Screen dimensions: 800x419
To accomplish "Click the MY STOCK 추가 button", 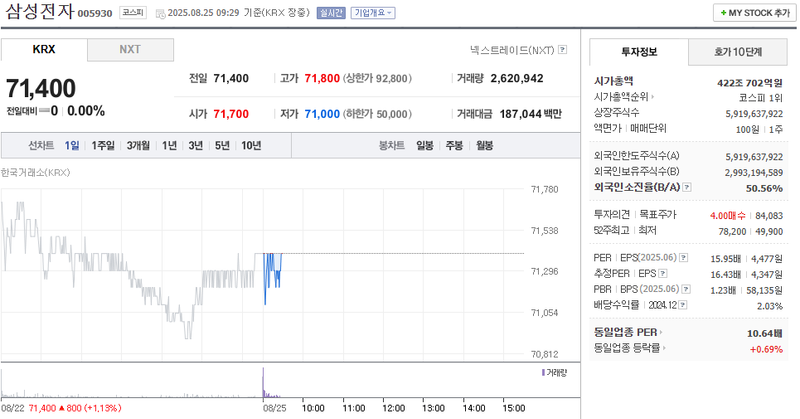I will 755,13.
